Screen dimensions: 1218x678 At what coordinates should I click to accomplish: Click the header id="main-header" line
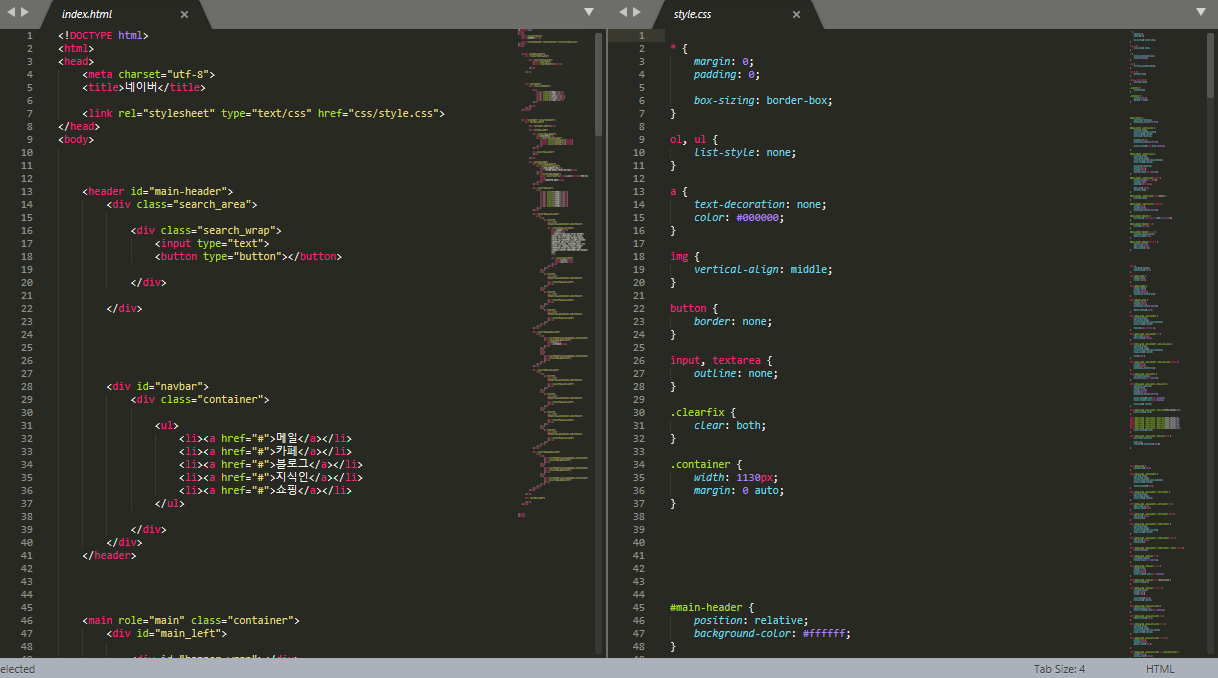tap(157, 191)
